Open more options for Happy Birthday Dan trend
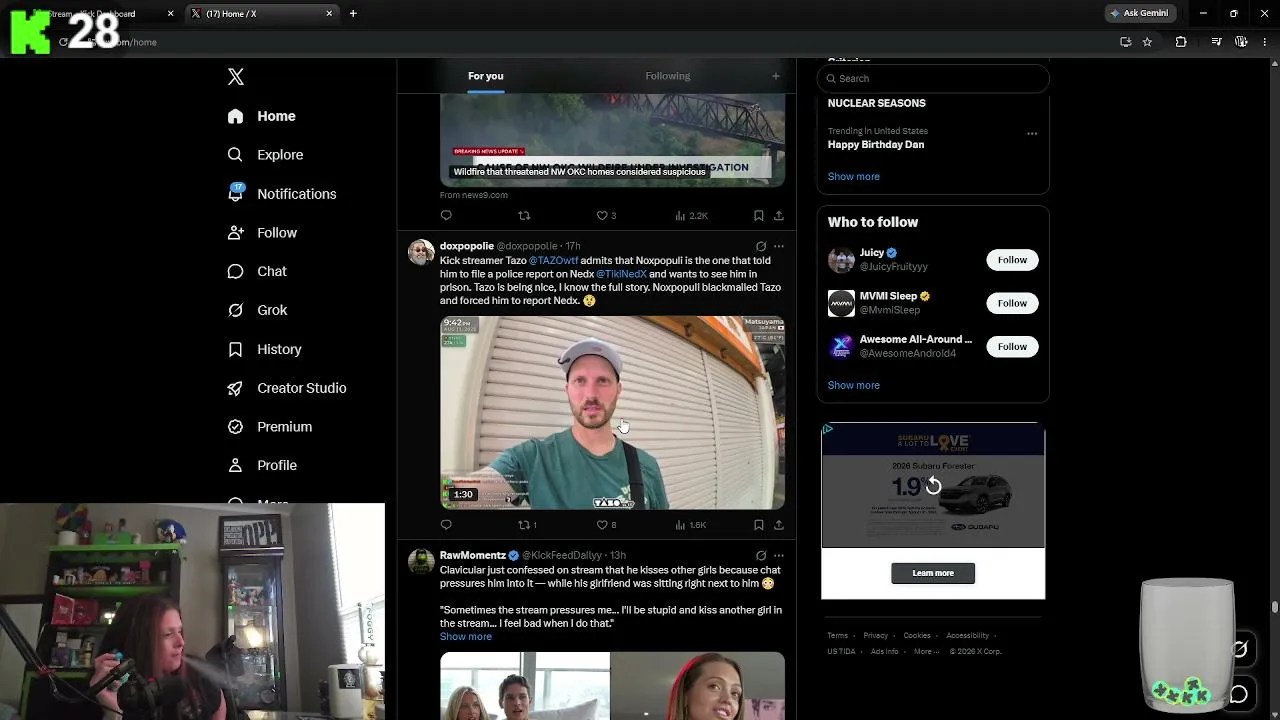The image size is (1280, 720). pos(1032,133)
